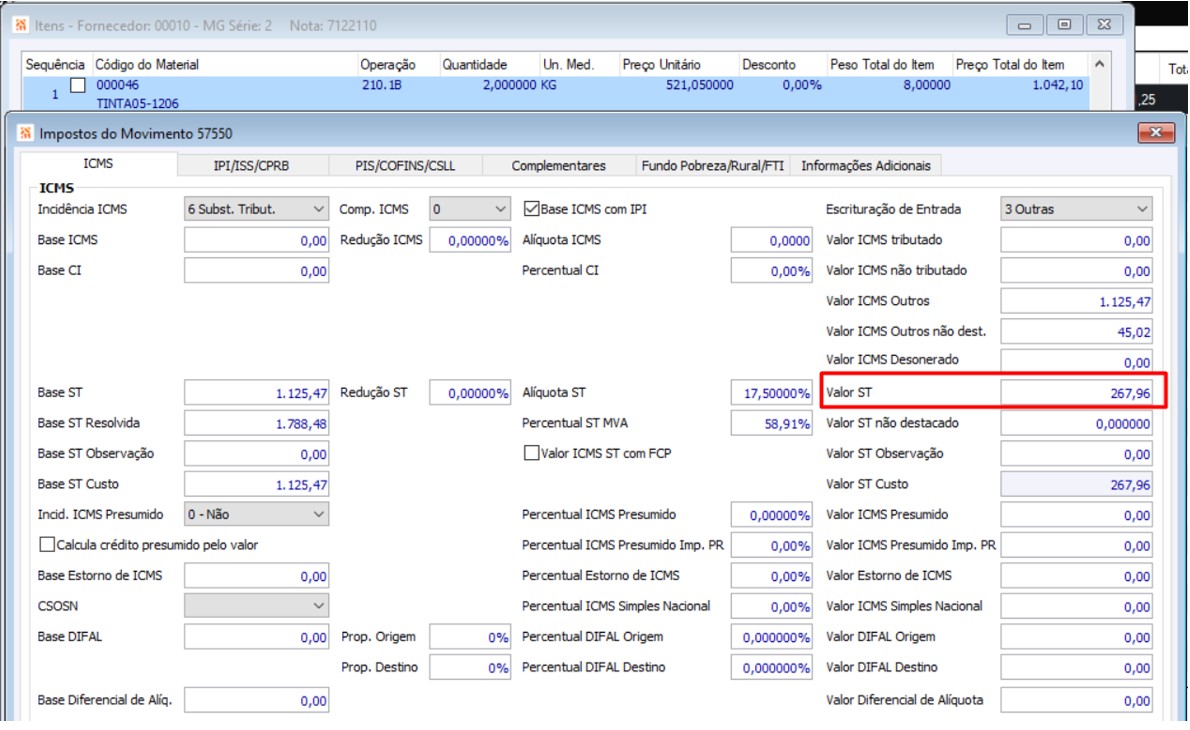Open the PIS/COFINS/CSLL tab
This screenshot has width=1190, height=730.
(x=405, y=165)
